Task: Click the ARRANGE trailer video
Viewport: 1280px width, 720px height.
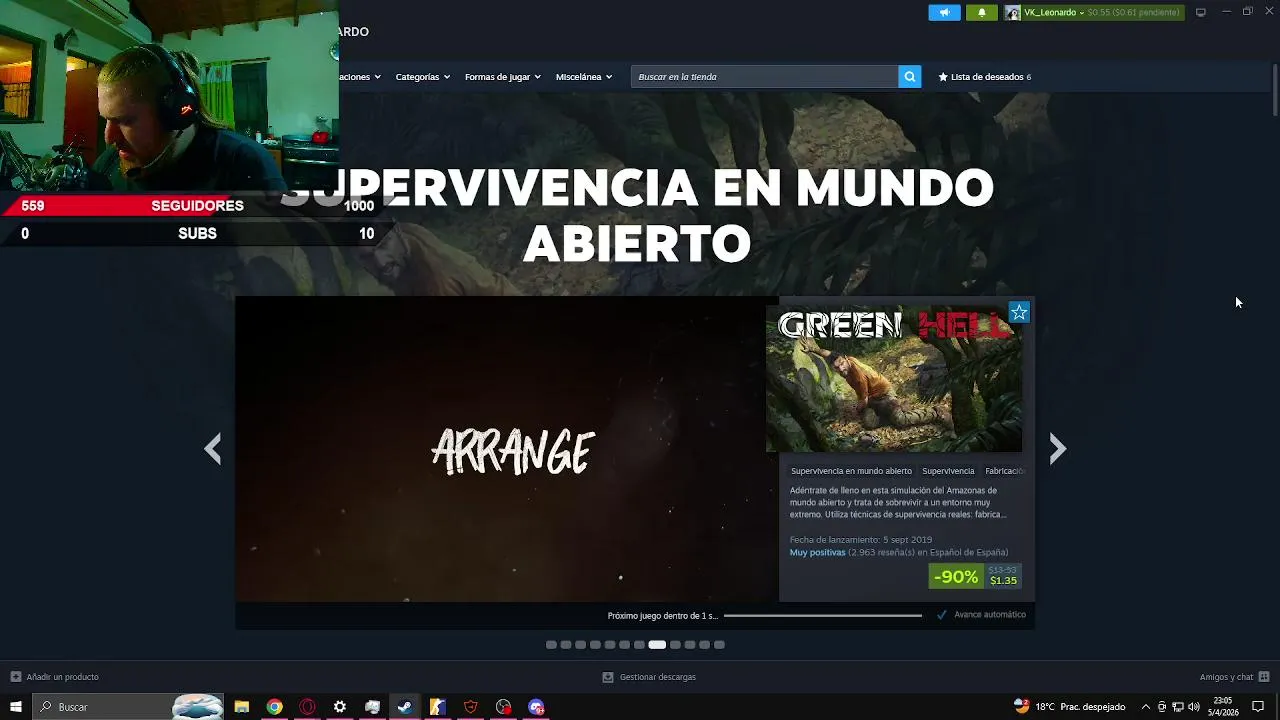Action: pos(507,450)
